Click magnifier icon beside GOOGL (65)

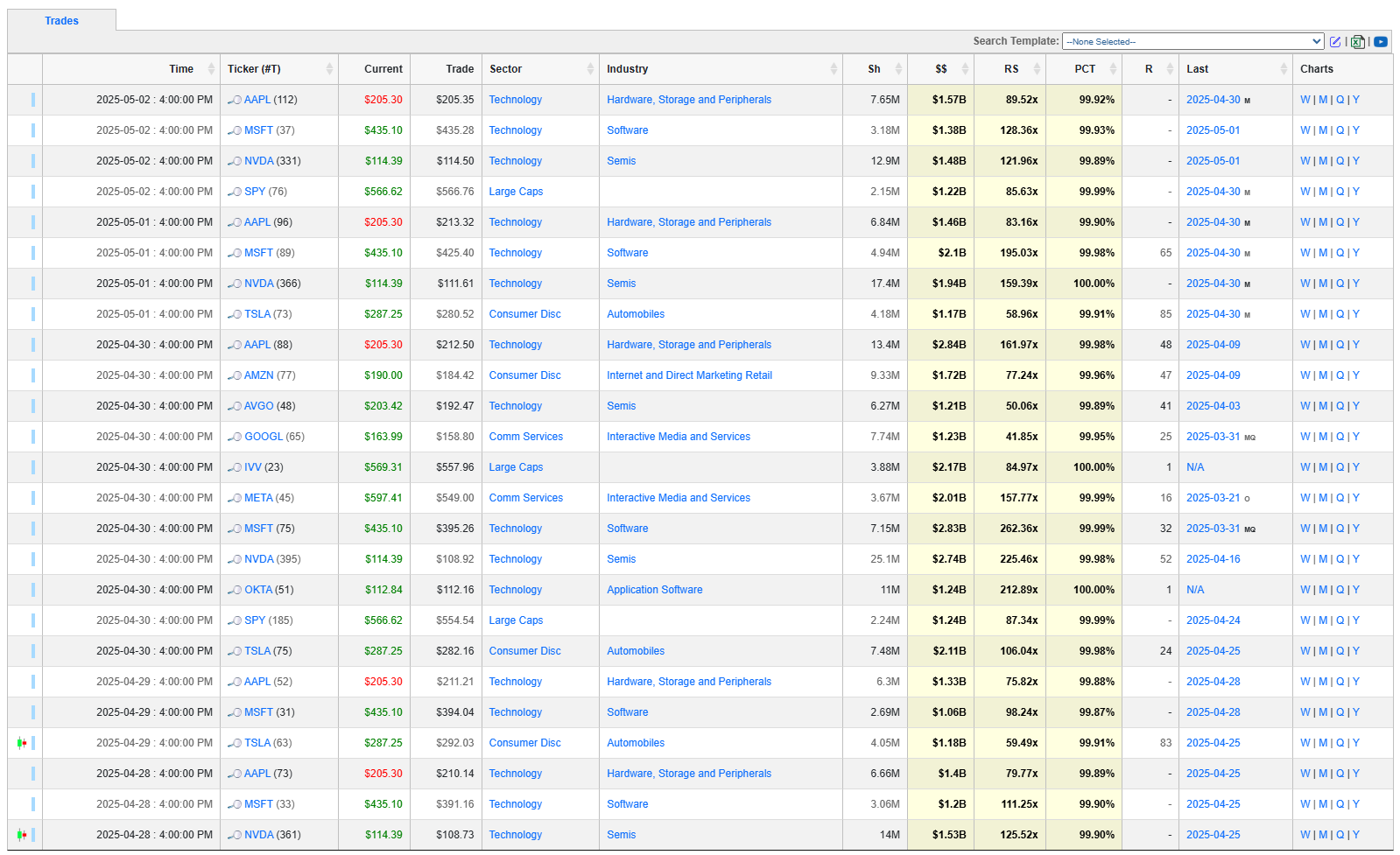tap(235, 437)
